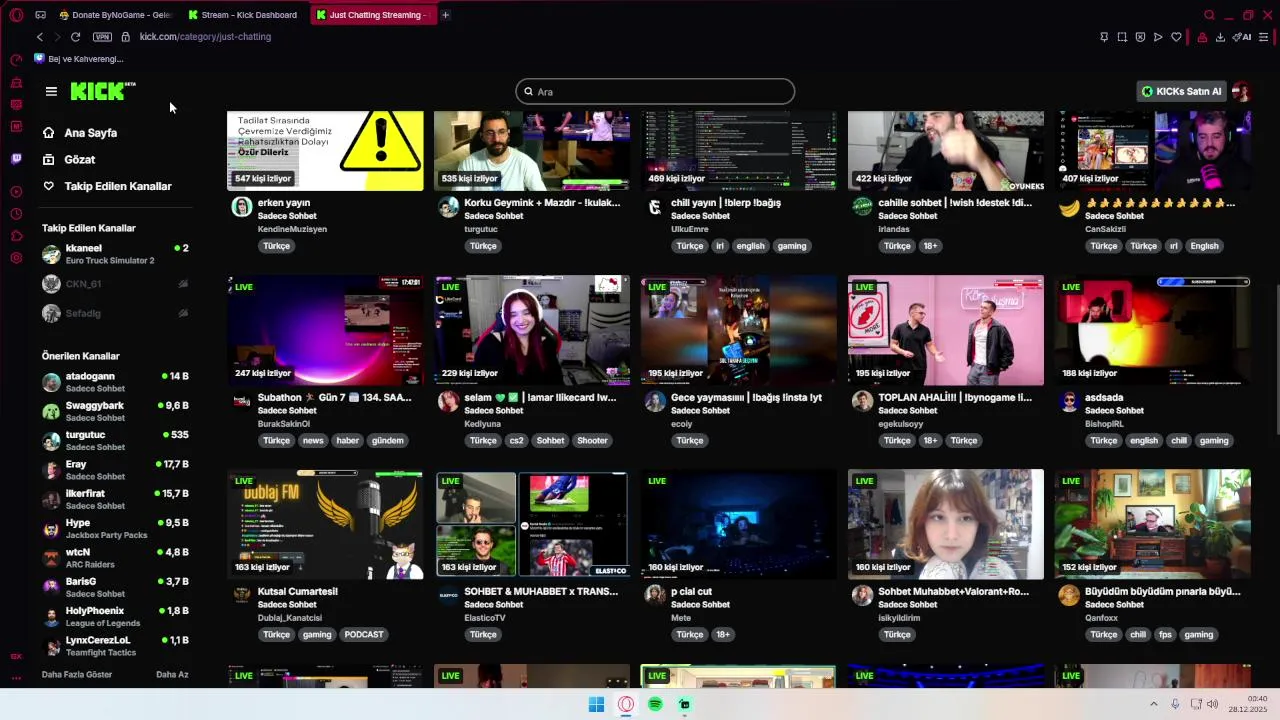Viewport: 1280px width, 720px height.
Task: Open the Dublaj FM Kutsal Cumartesi thumbnail
Action: click(325, 525)
